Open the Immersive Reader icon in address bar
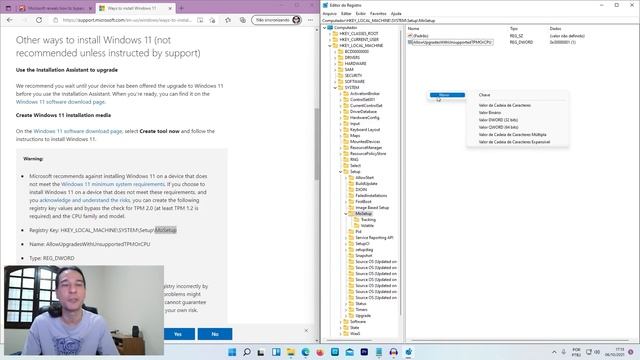Viewport: 640px width, 360px height. (200, 20)
